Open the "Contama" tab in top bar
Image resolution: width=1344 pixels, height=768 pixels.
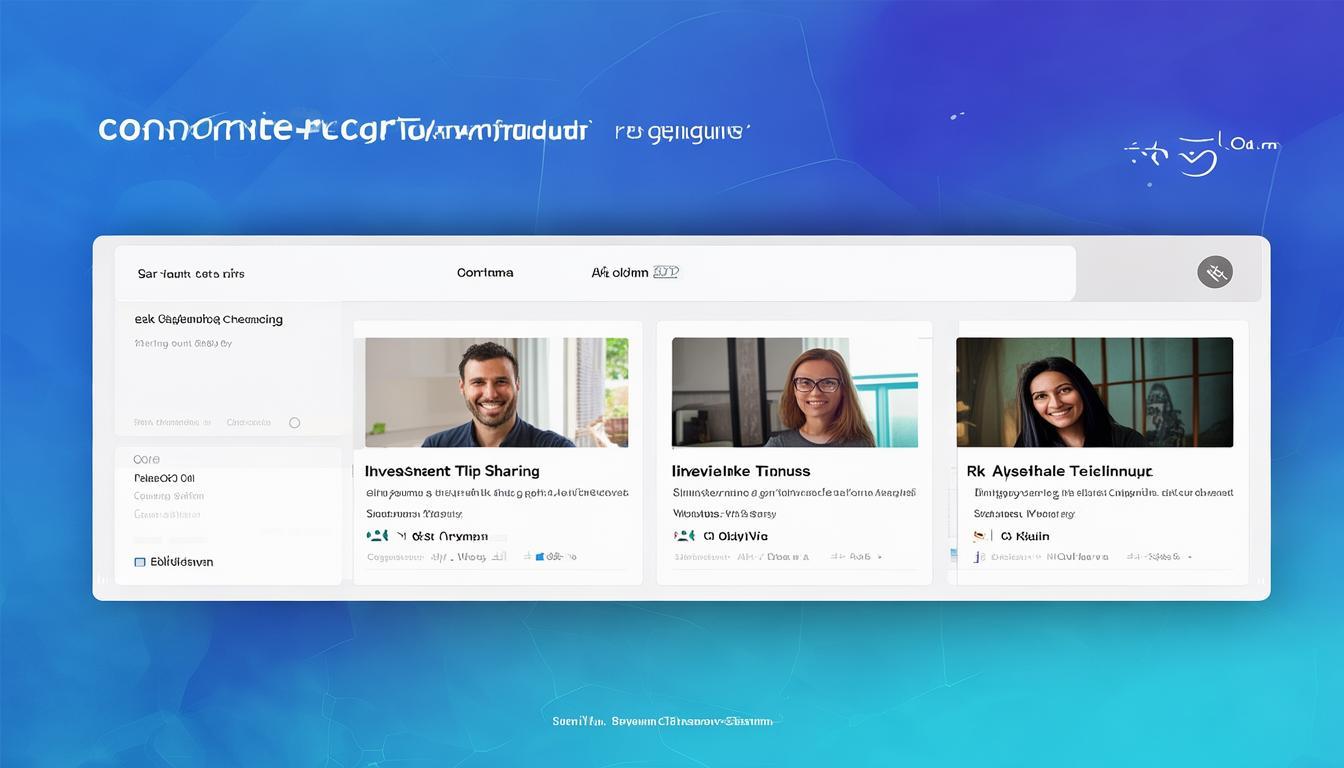[485, 272]
